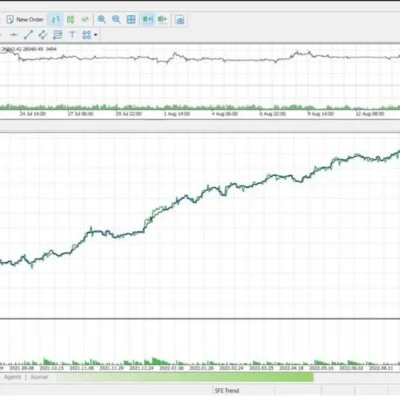Click the '2022.05.16' date label
The width and height of the screenshot is (400, 400).
point(321,368)
